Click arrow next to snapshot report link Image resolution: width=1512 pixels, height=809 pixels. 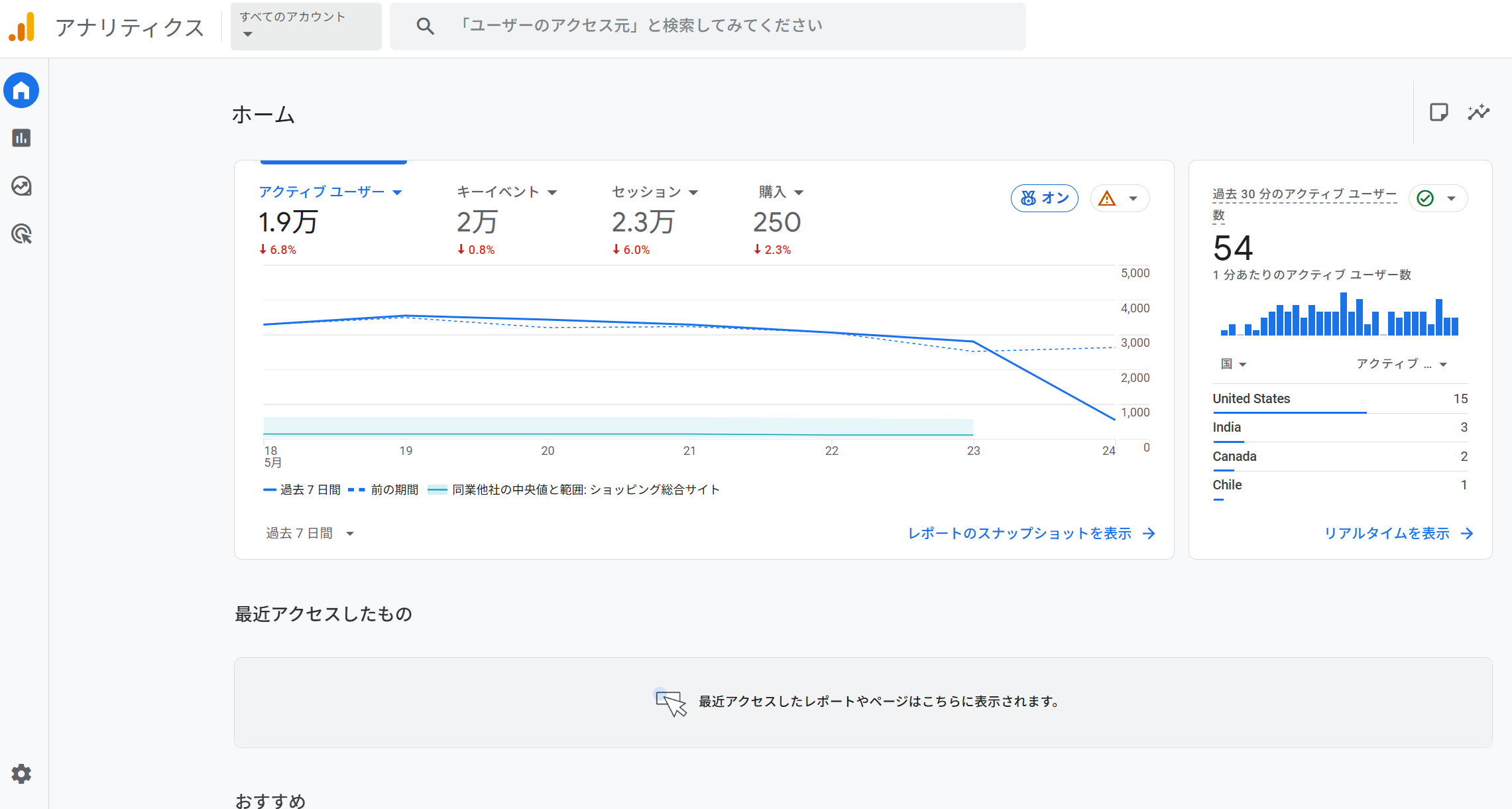point(1149,534)
